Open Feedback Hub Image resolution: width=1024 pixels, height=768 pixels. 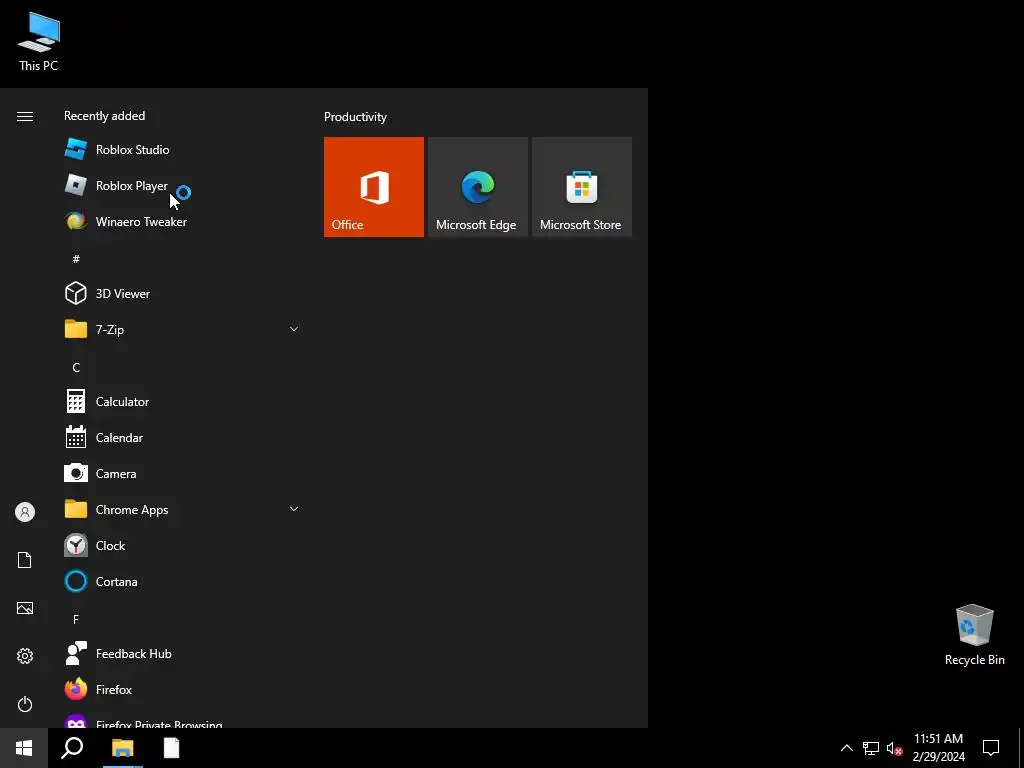click(x=182, y=654)
